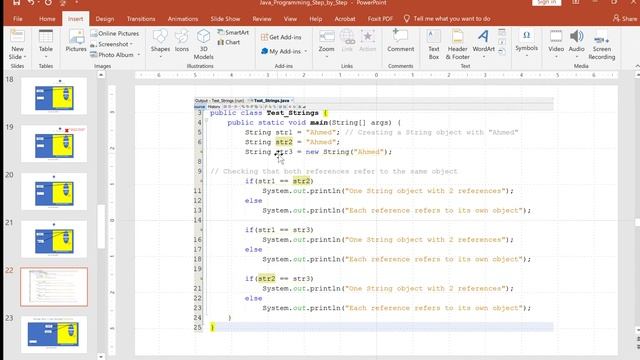Click the Undo icon in title bar

(30, 2)
